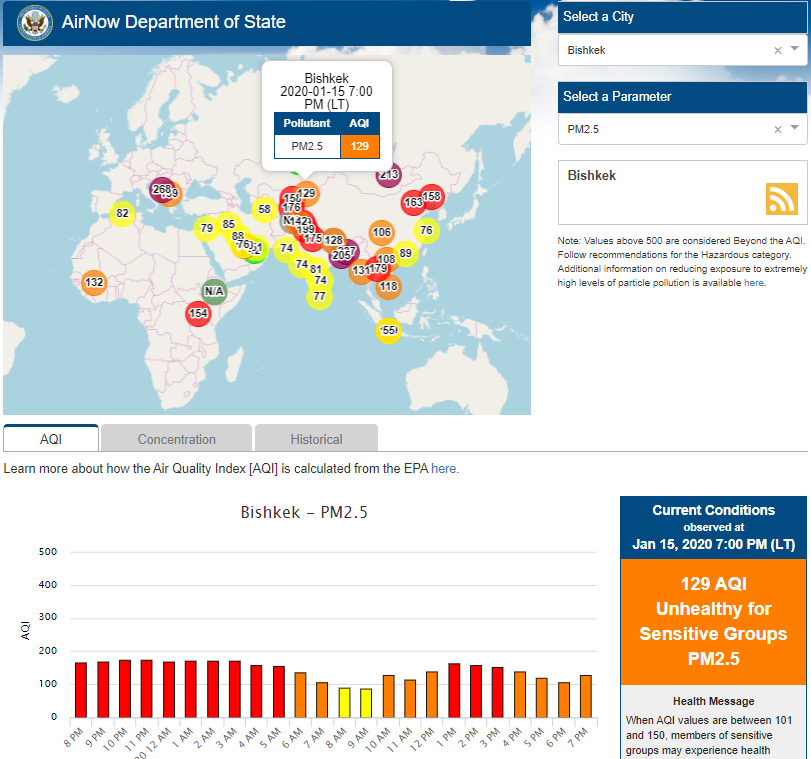
Task: Click the green N/A map marker
Action: 214,291
